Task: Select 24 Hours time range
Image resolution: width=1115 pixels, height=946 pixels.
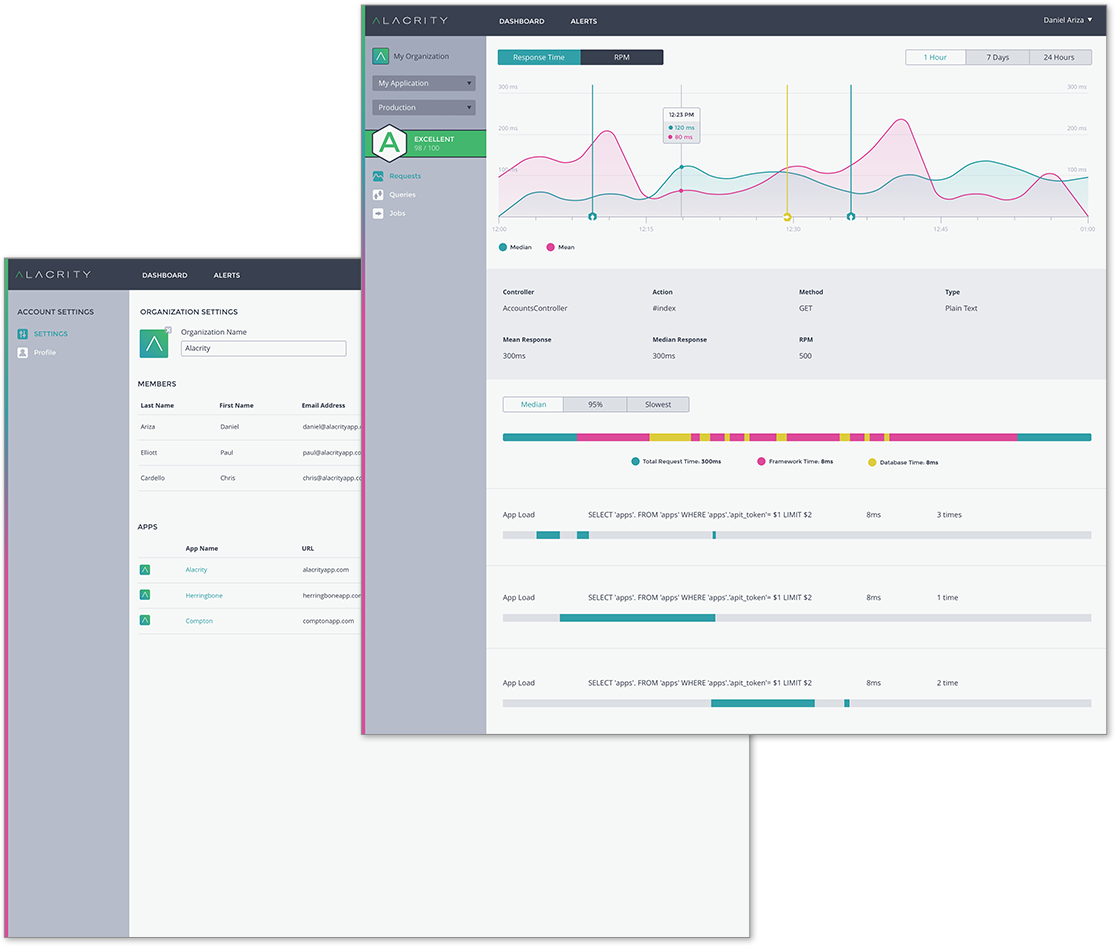Action: (x=1060, y=58)
